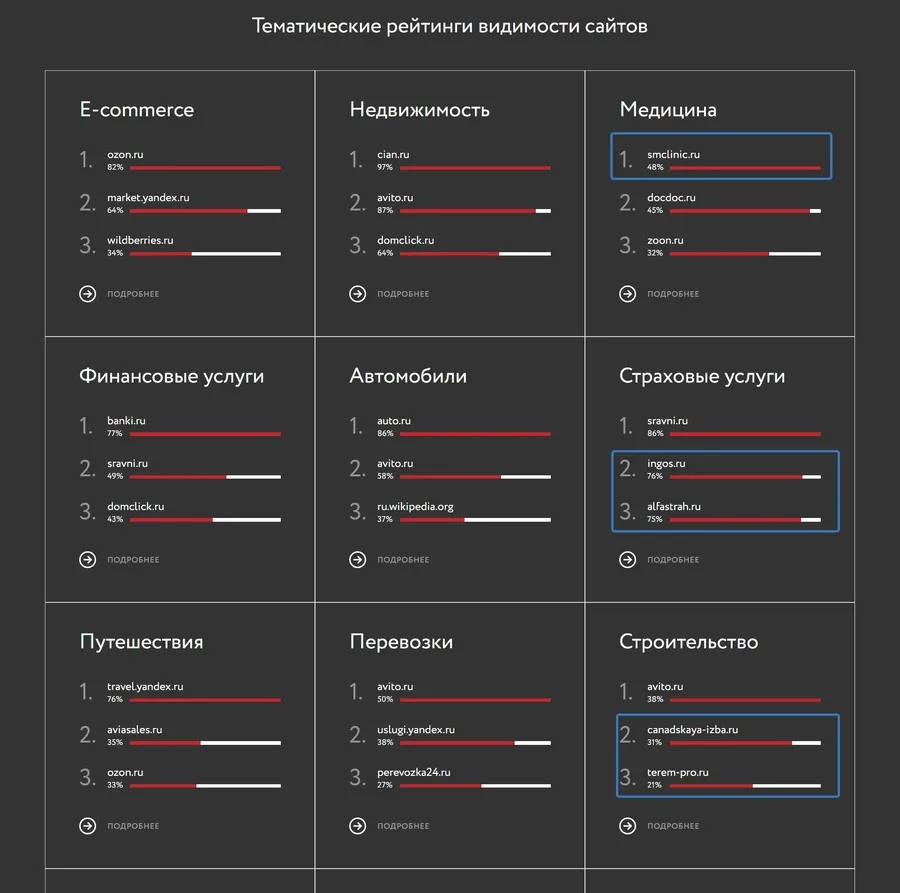Click the arrow icon under Недвижимость
Screen dimensions: 900x893
point(358,294)
